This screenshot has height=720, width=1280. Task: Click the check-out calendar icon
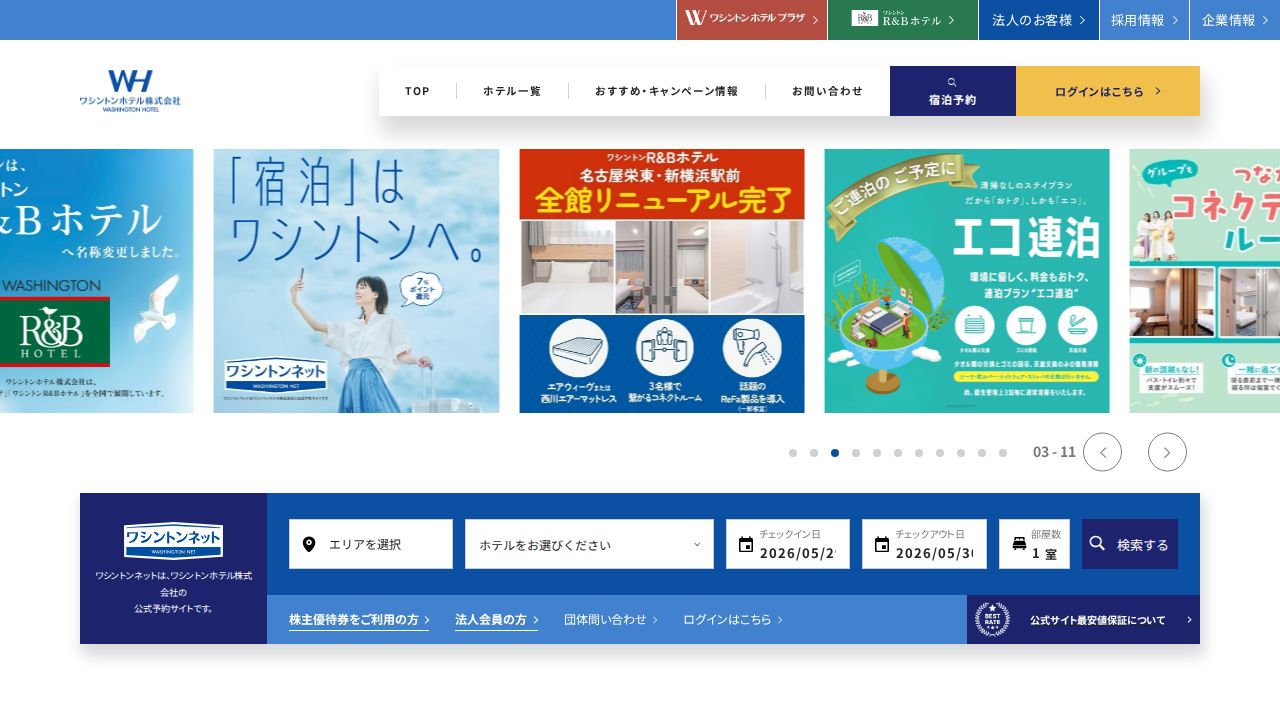pos(881,545)
